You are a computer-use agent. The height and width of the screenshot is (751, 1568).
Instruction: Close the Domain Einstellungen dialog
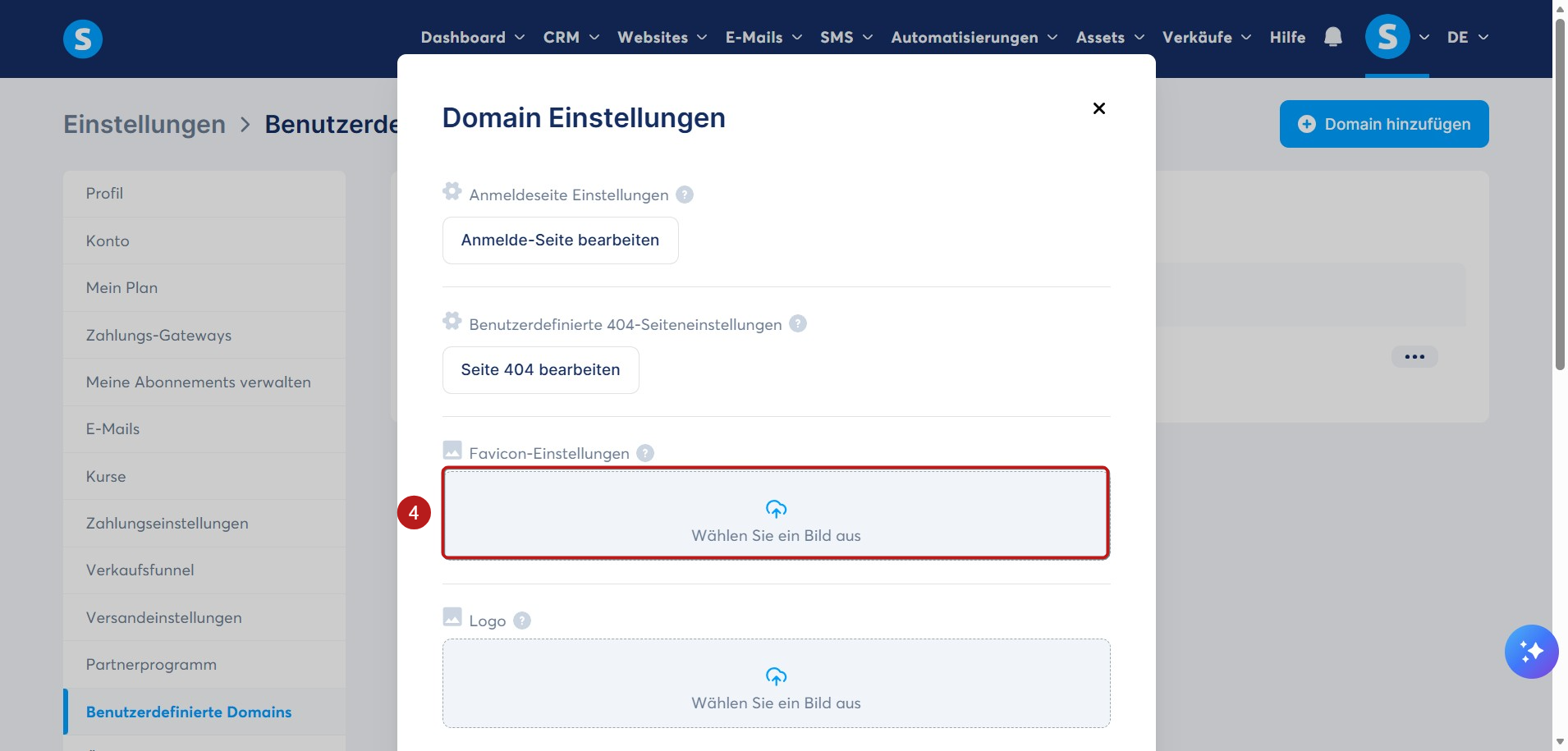point(1099,108)
